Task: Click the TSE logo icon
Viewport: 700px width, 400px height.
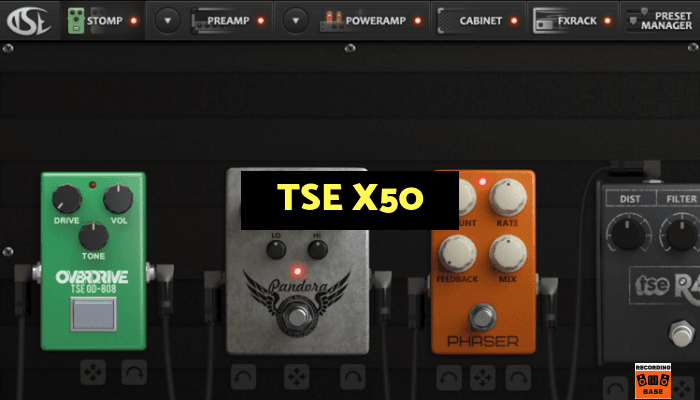Action: tap(29, 21)
